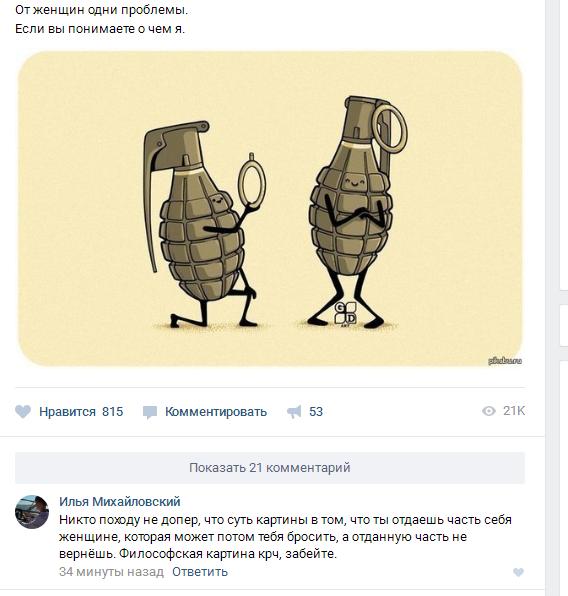Click the eye views icon

[489, 411]
